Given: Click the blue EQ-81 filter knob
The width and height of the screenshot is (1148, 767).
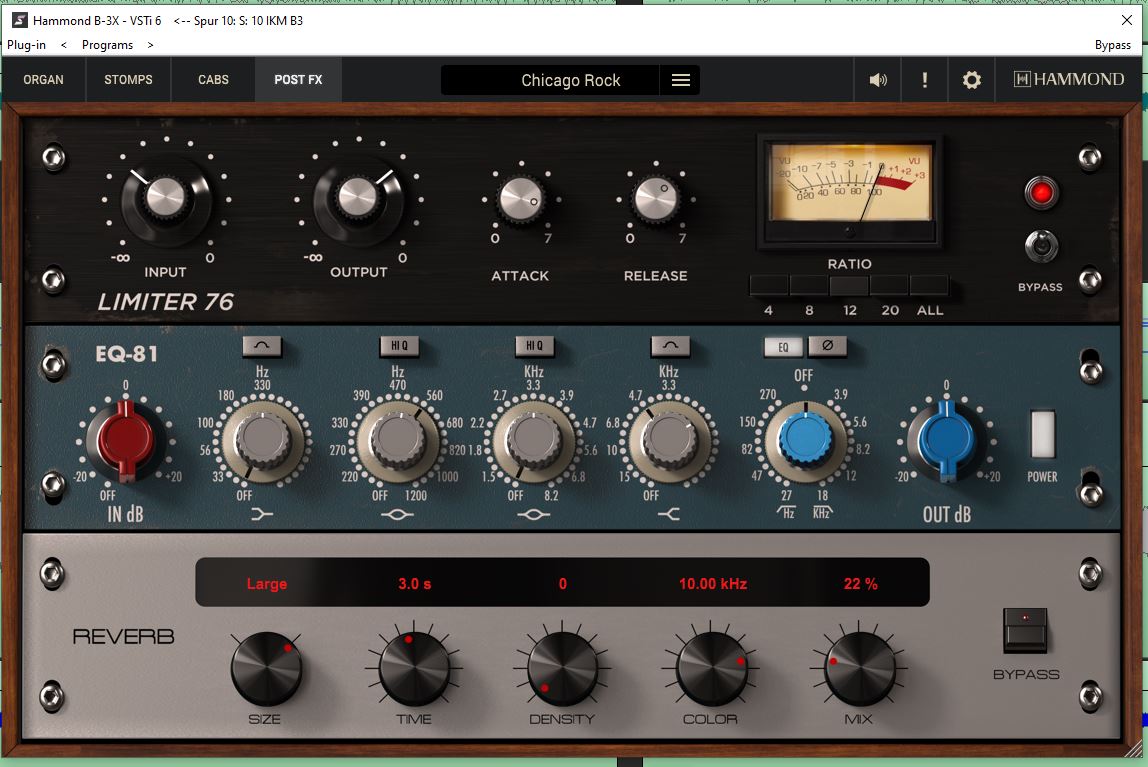Looking at the screenshot, I should (x=805, y=441).
